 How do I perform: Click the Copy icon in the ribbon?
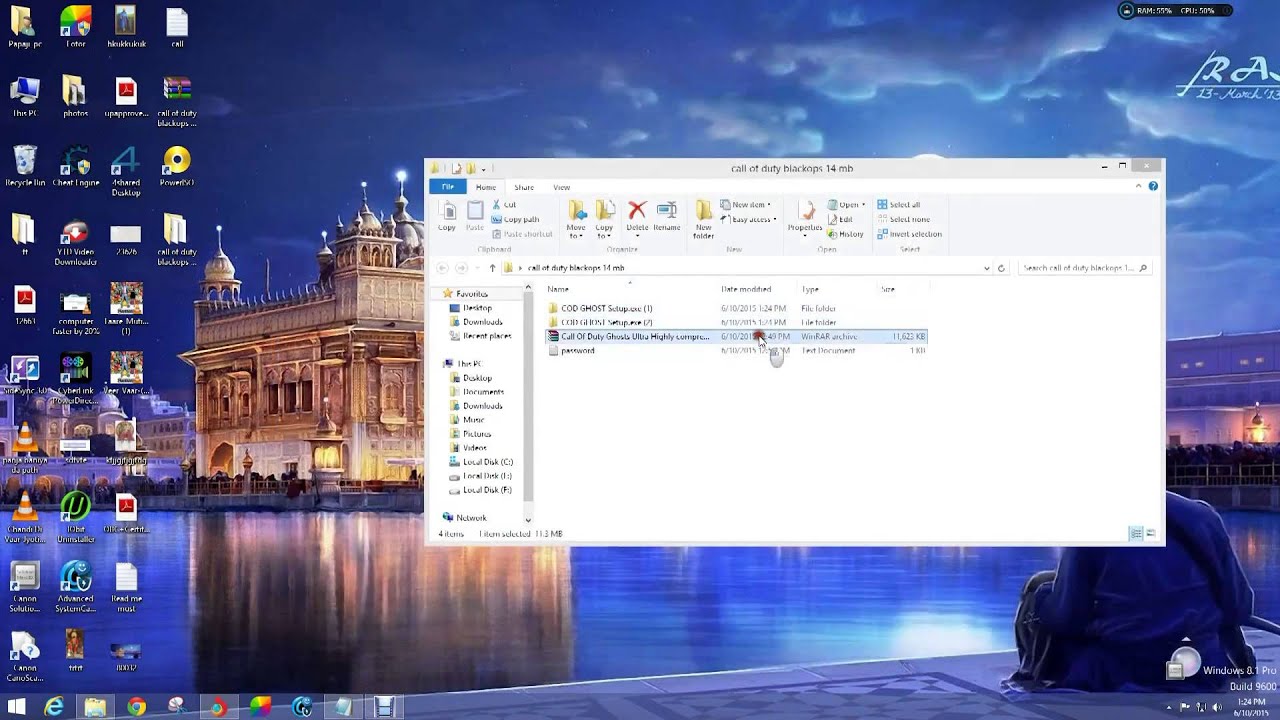tap(447, 216)
